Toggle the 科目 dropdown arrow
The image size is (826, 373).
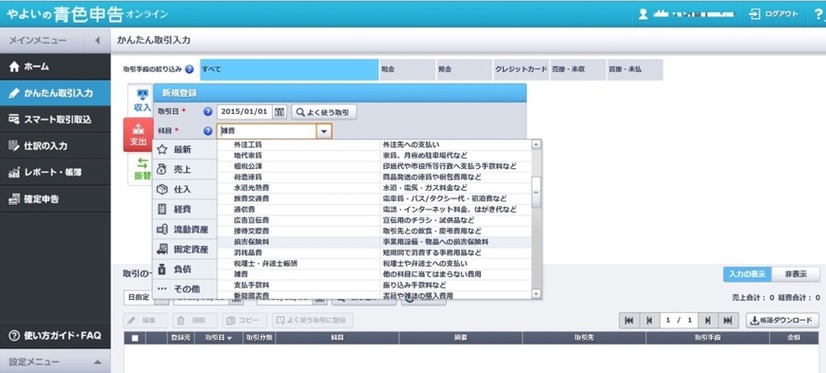coord(324,131)
